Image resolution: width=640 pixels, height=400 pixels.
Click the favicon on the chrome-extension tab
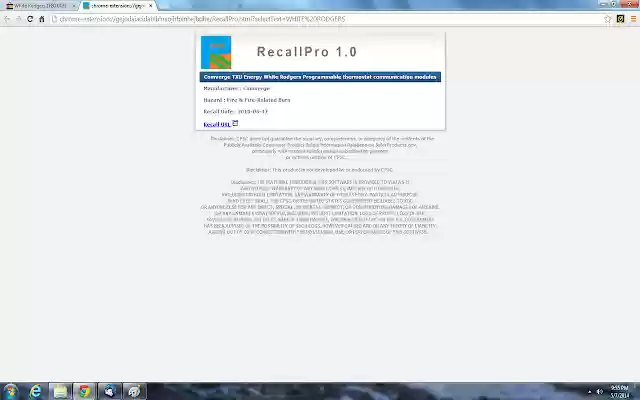coord(86,6)
